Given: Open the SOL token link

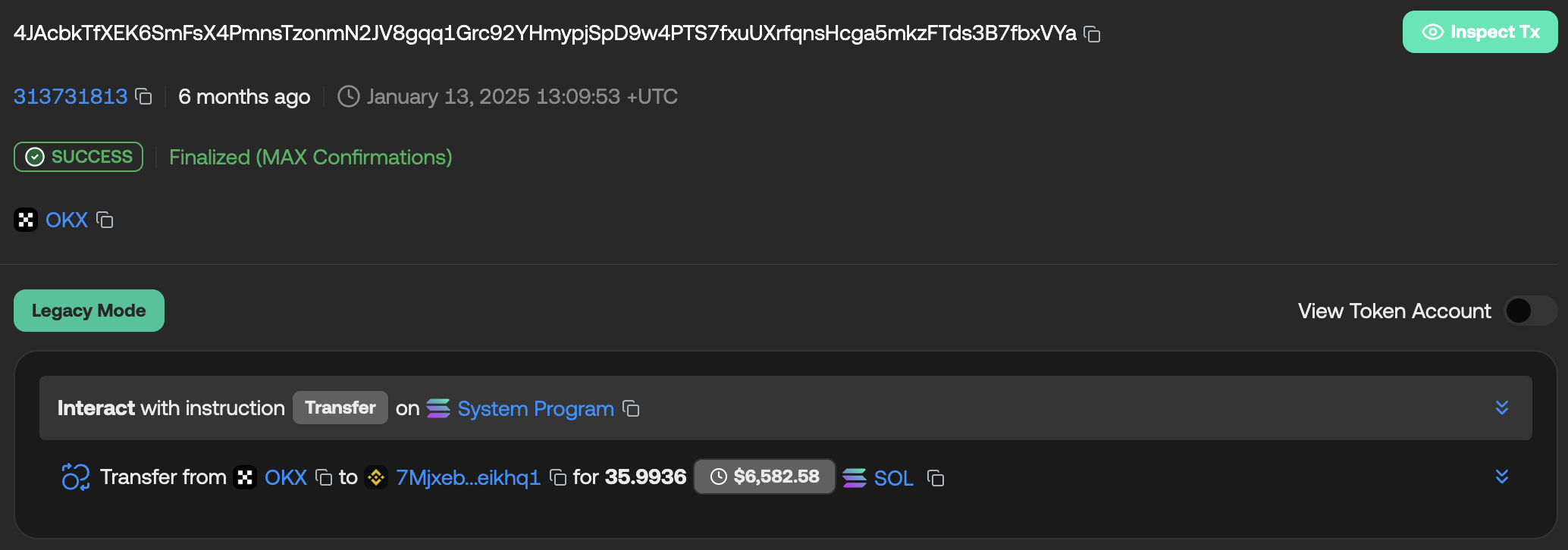Looking at the screenshot, I should [893, 478].
